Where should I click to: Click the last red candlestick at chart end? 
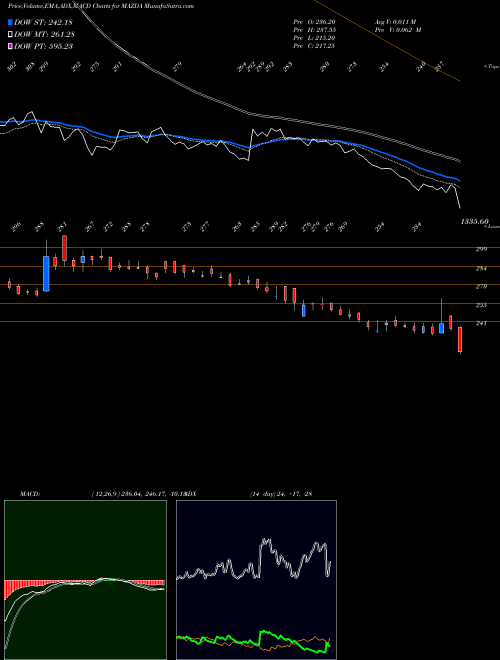[x=460, y=340]
